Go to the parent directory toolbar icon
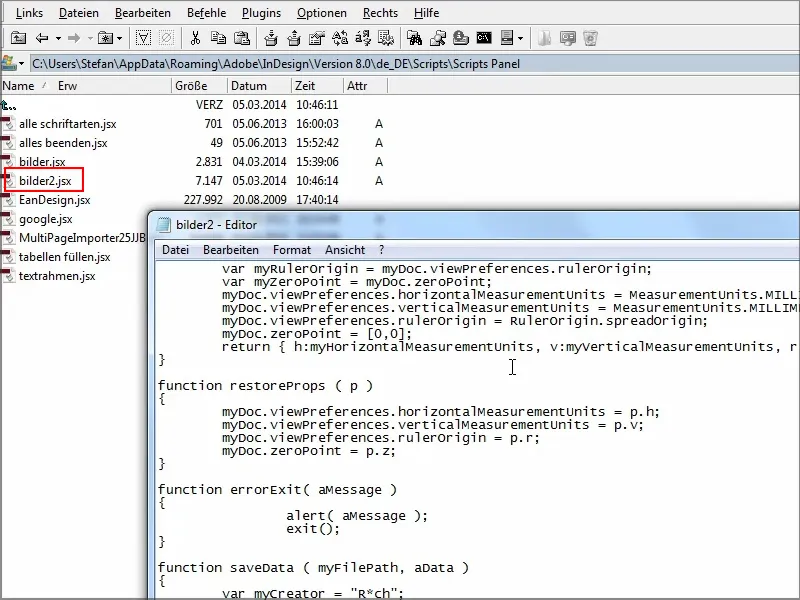Screen dimensions: 800x600 (x=18, y=38)
